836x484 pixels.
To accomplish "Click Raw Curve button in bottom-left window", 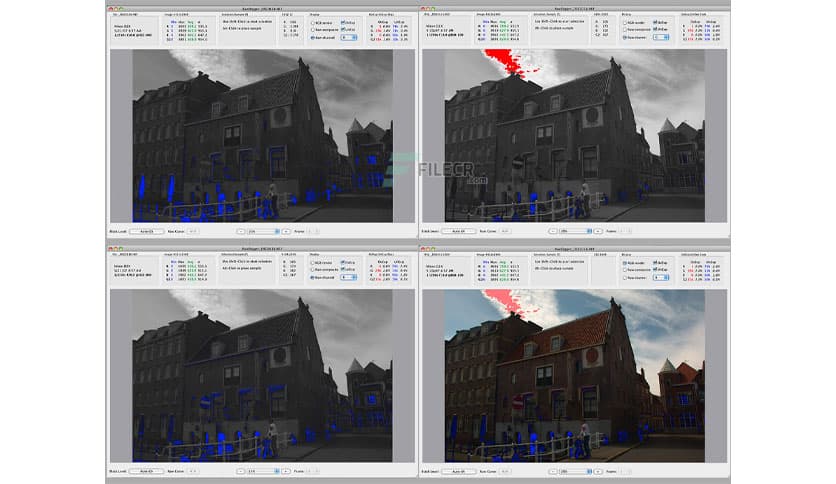I will pos(194,470).
